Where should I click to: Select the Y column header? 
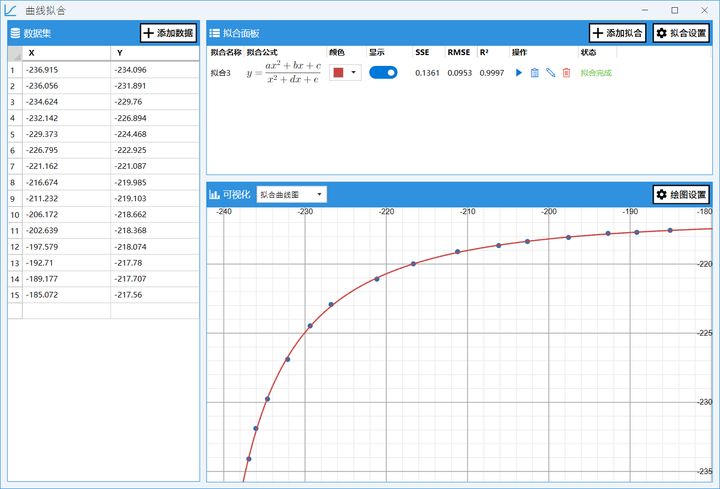[155, 53]
